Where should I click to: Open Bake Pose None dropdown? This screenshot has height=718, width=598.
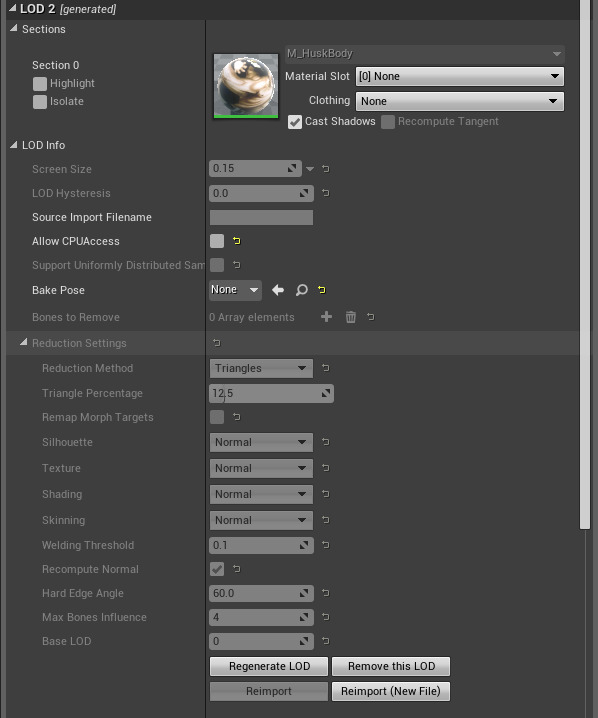pyautogui.click(x=235, y=290)
